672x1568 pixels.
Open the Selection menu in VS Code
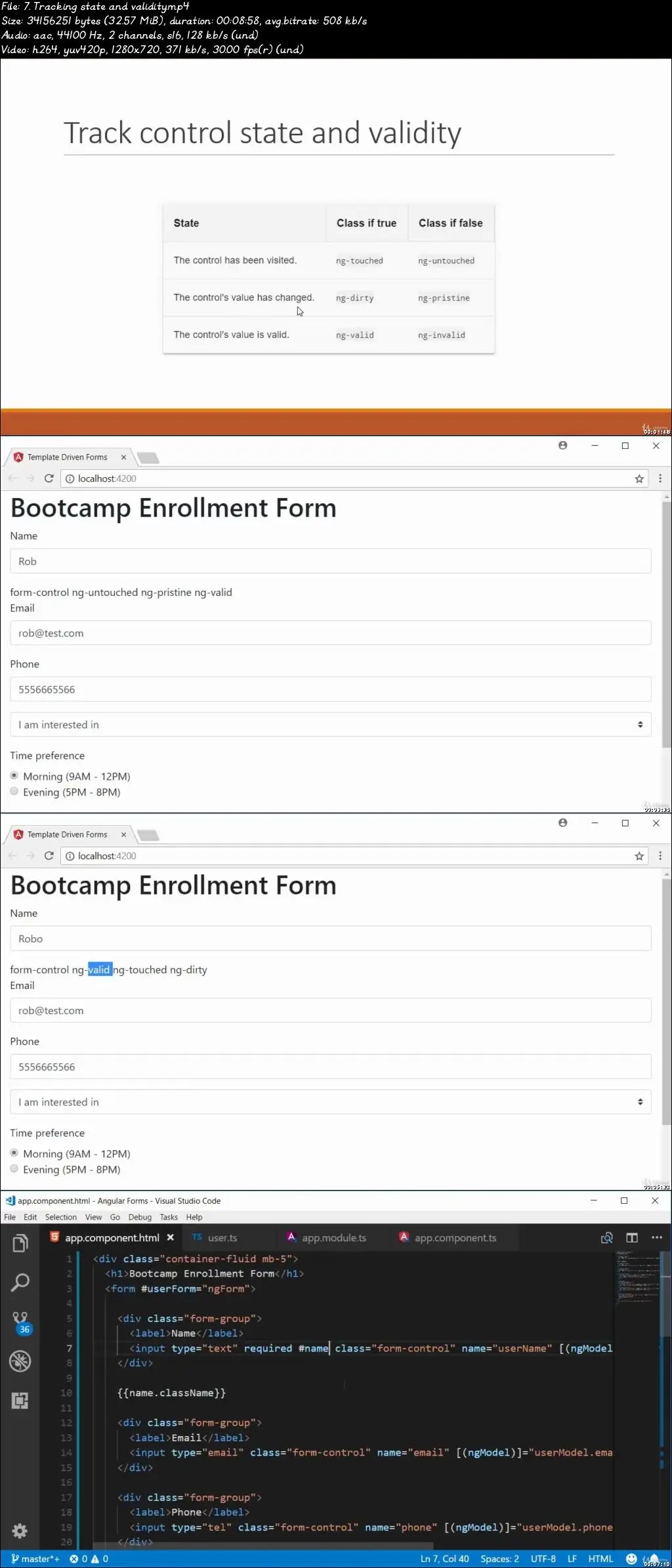61,1218
